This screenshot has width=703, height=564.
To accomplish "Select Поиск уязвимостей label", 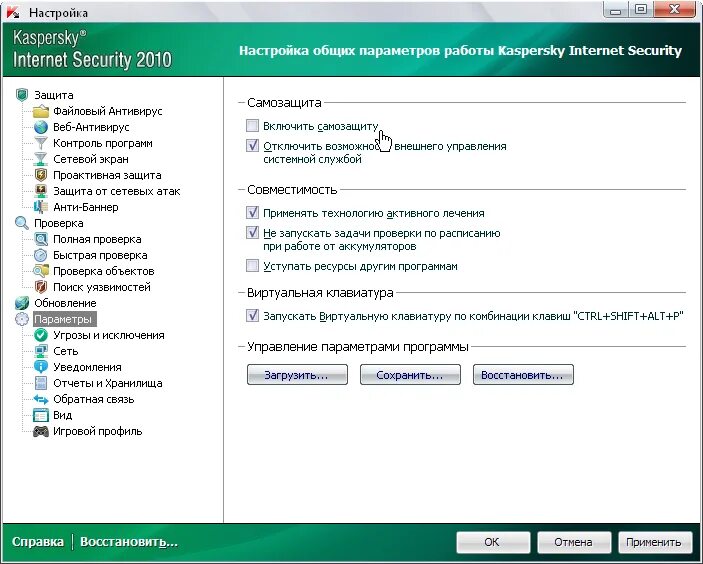I will pyautogui.click(x=102, y=287).
